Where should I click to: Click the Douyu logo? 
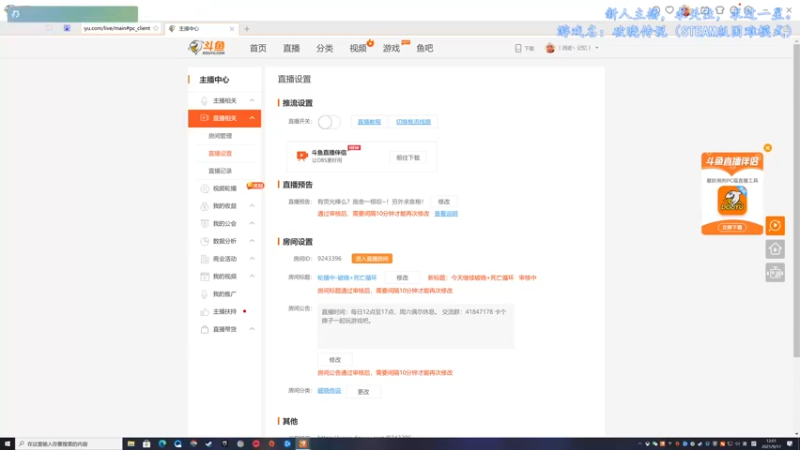coord(207,47)
